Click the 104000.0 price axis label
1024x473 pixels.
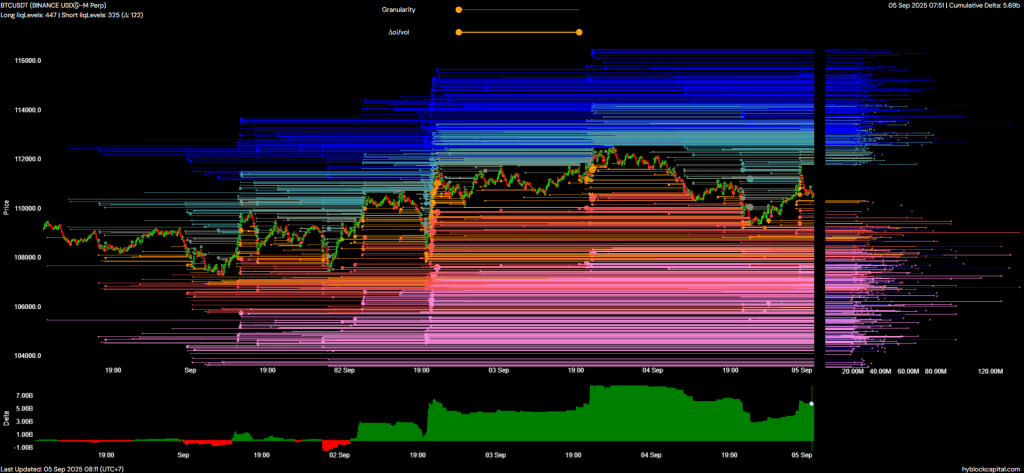[x=25, y=356]
